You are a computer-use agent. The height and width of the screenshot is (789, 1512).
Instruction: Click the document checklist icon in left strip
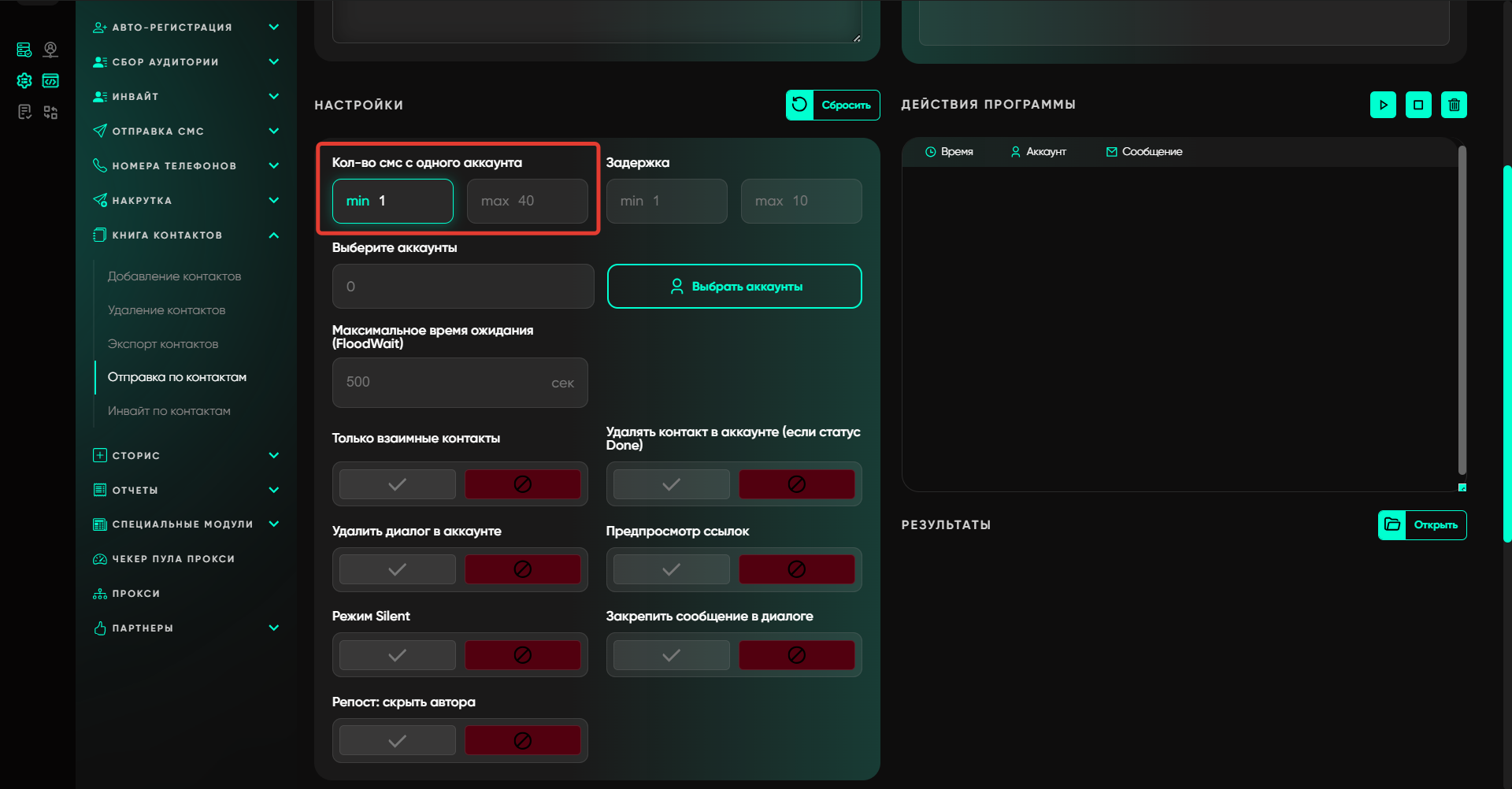tap(24, 113)
